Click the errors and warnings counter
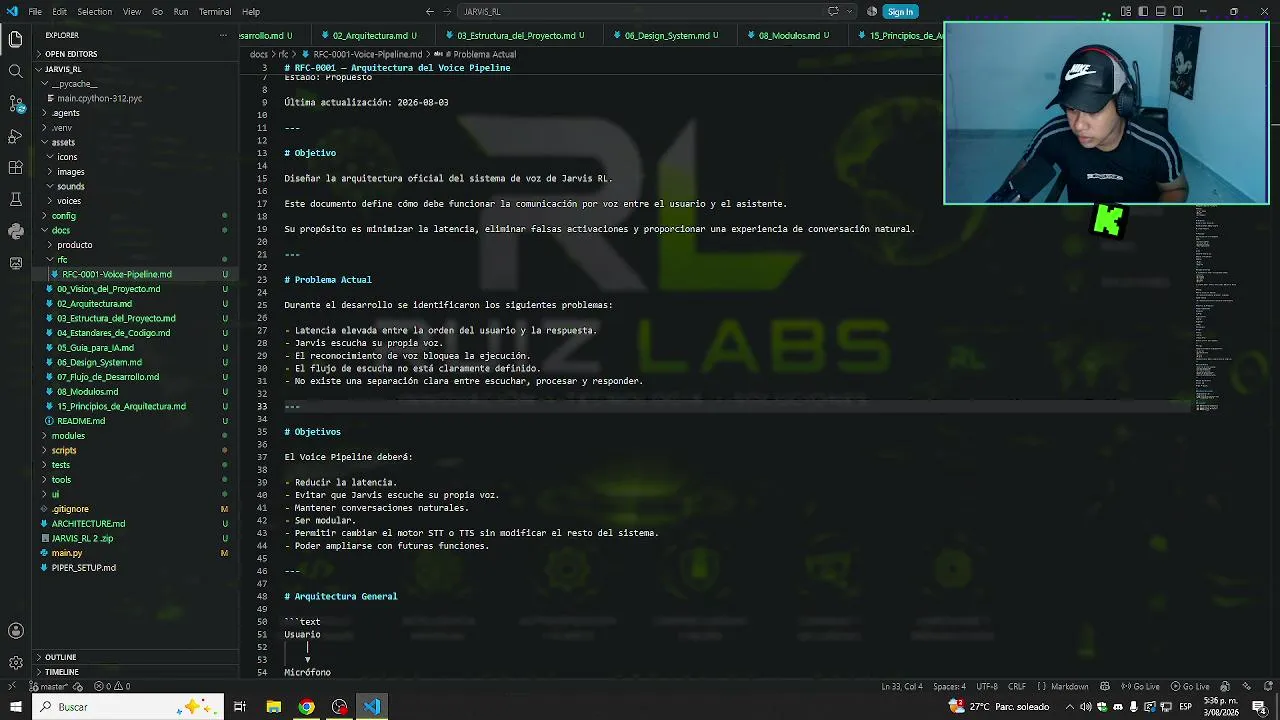Image resolution: width=1280 pixels, height=720 pixels. [x=113, y=687]
